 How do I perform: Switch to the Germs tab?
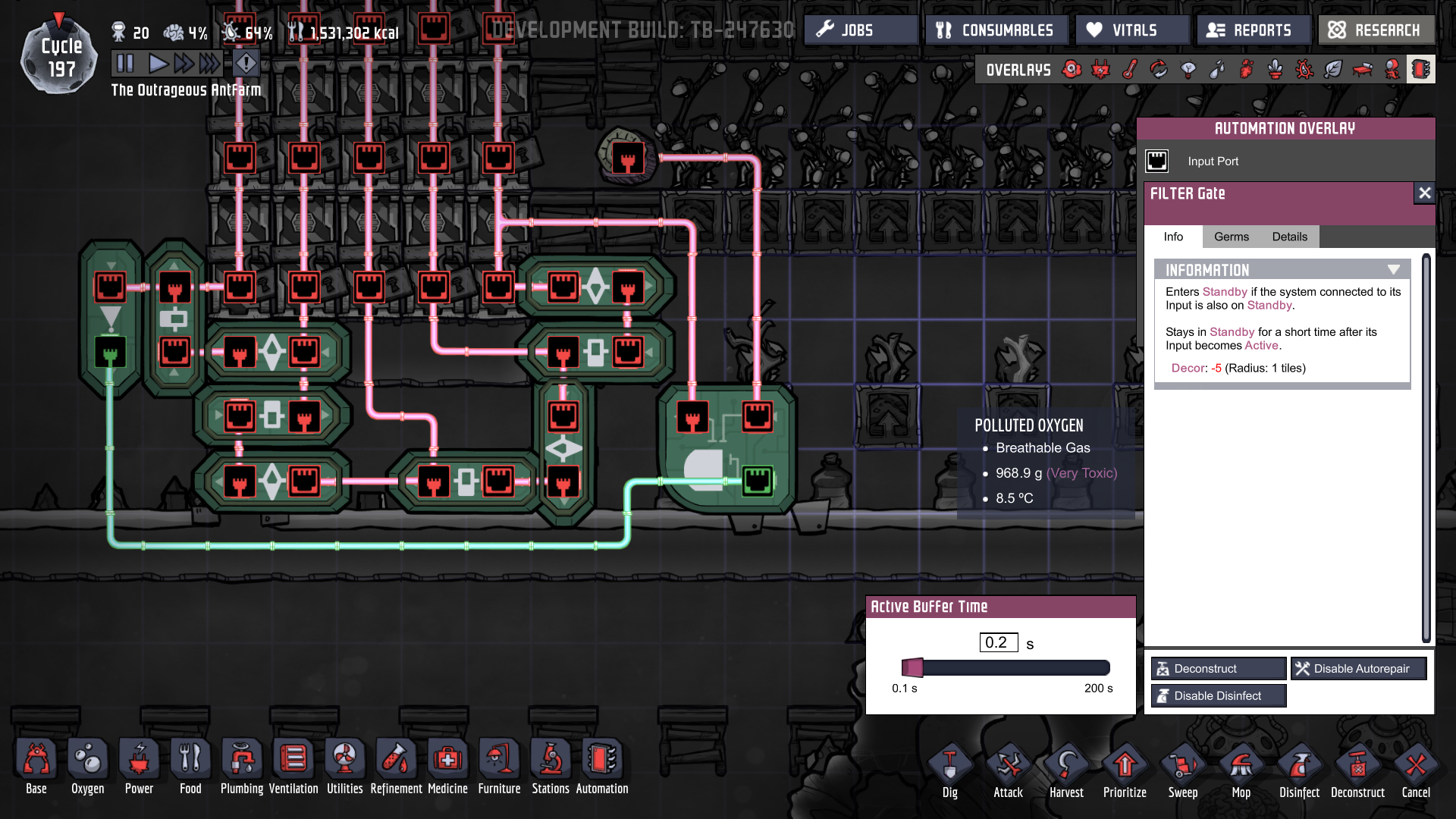point(1231,237)
